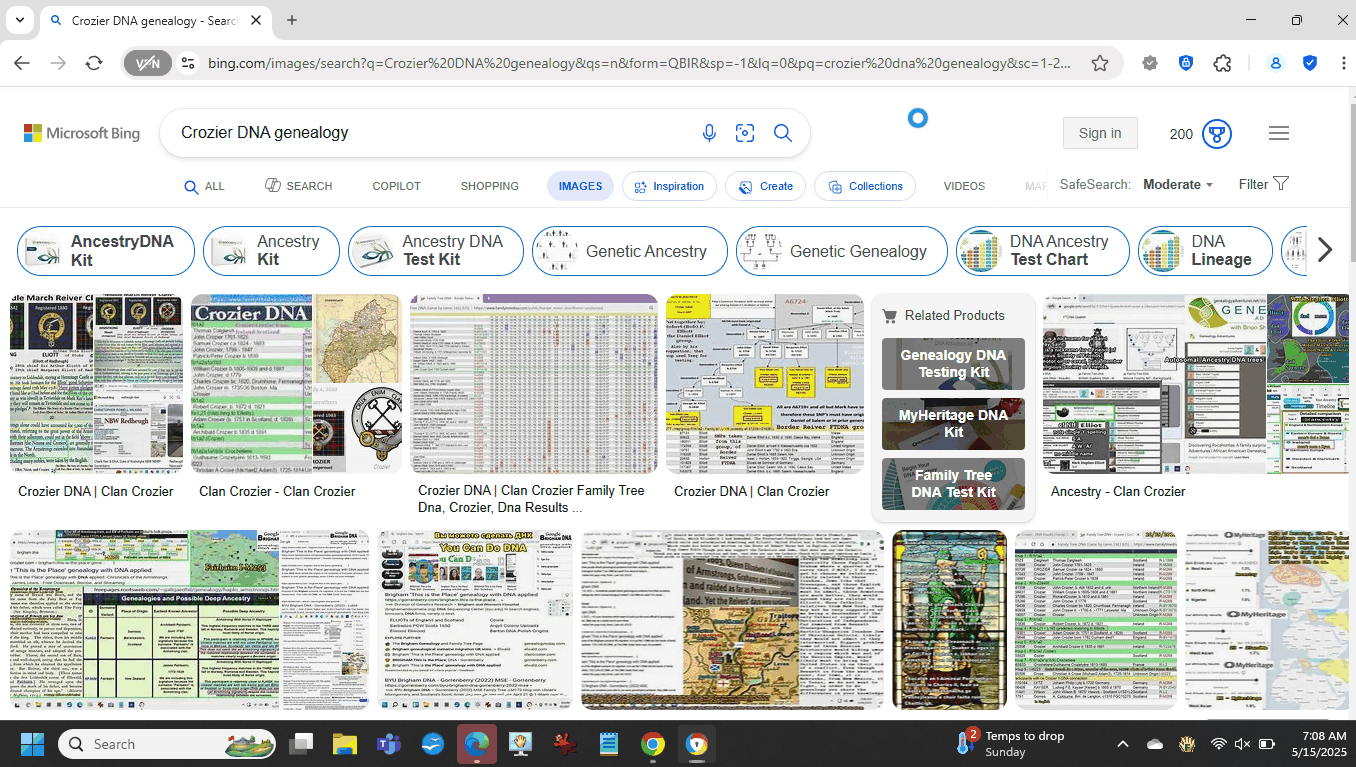1356x767 pixels.
Task: Open the browser extensions puzzle icon
Action: 1222,63
